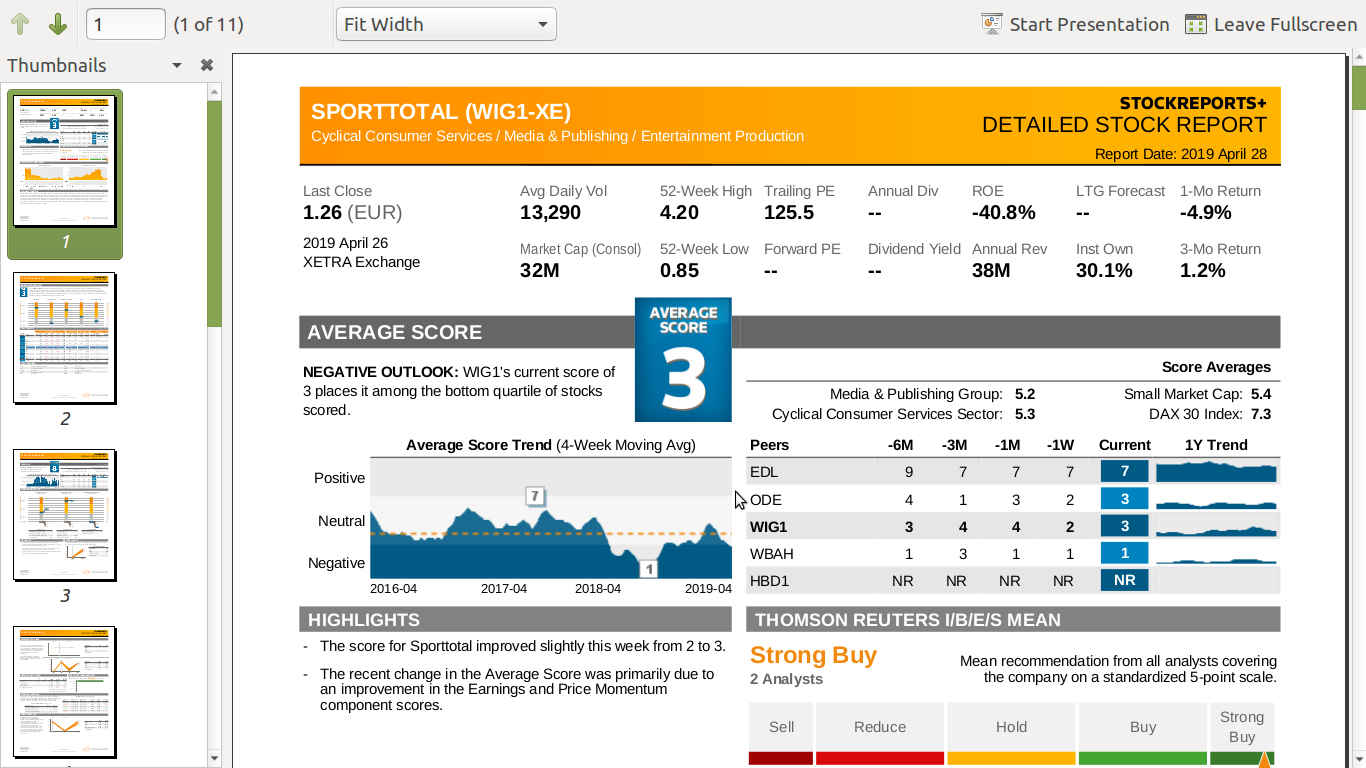Click the Start Presentation icon
The height and width of the screenshot is (768, 1366).
click(x=992, y=24)
